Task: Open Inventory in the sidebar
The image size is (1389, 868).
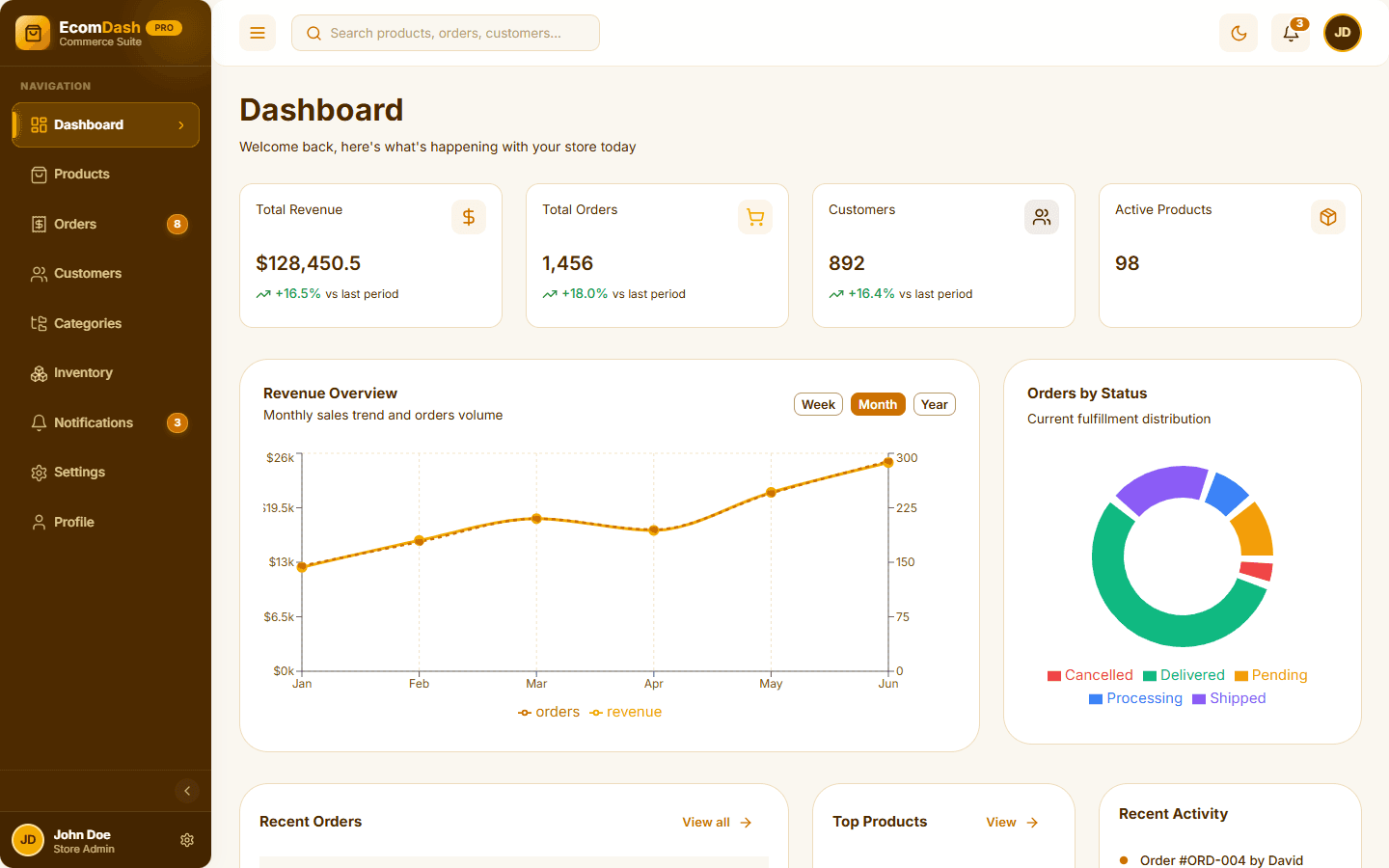Action: tap(106, 373)
